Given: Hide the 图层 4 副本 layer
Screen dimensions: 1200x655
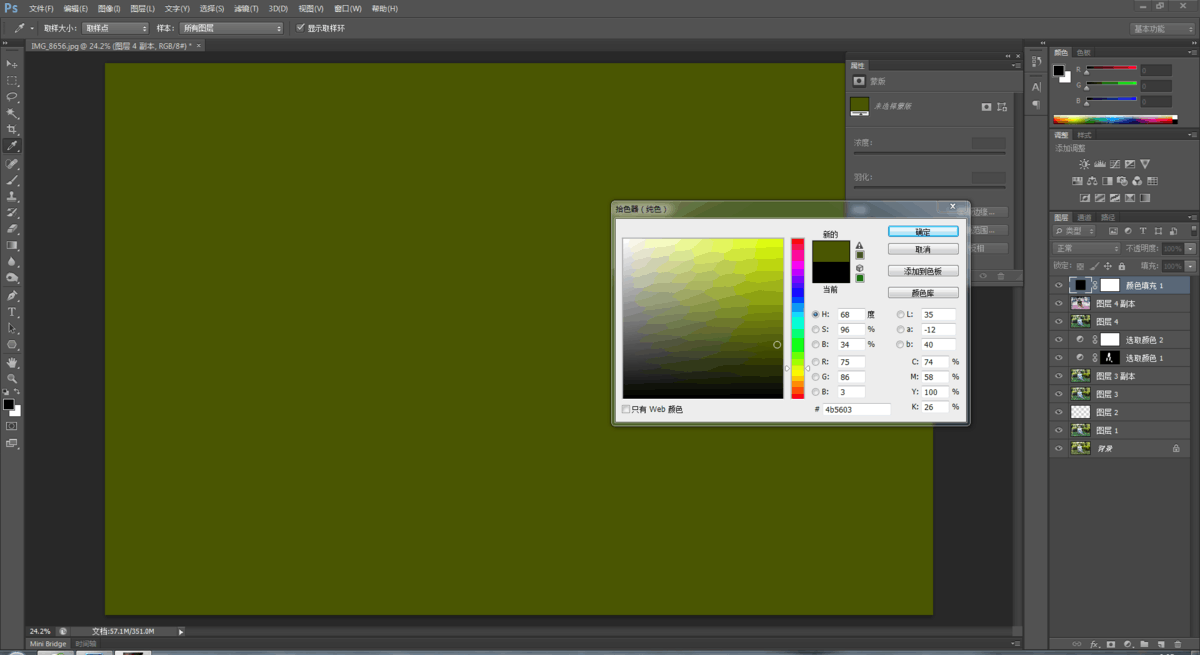Looking at the screenshot, I should pos(1059,303).
